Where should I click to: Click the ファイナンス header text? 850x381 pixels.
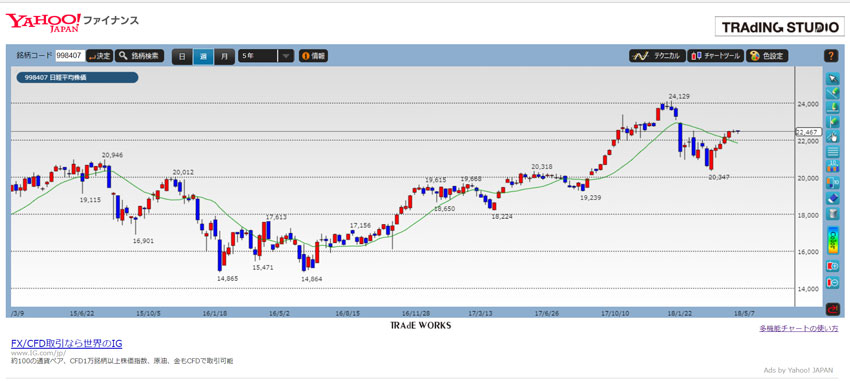coord(111,21)
